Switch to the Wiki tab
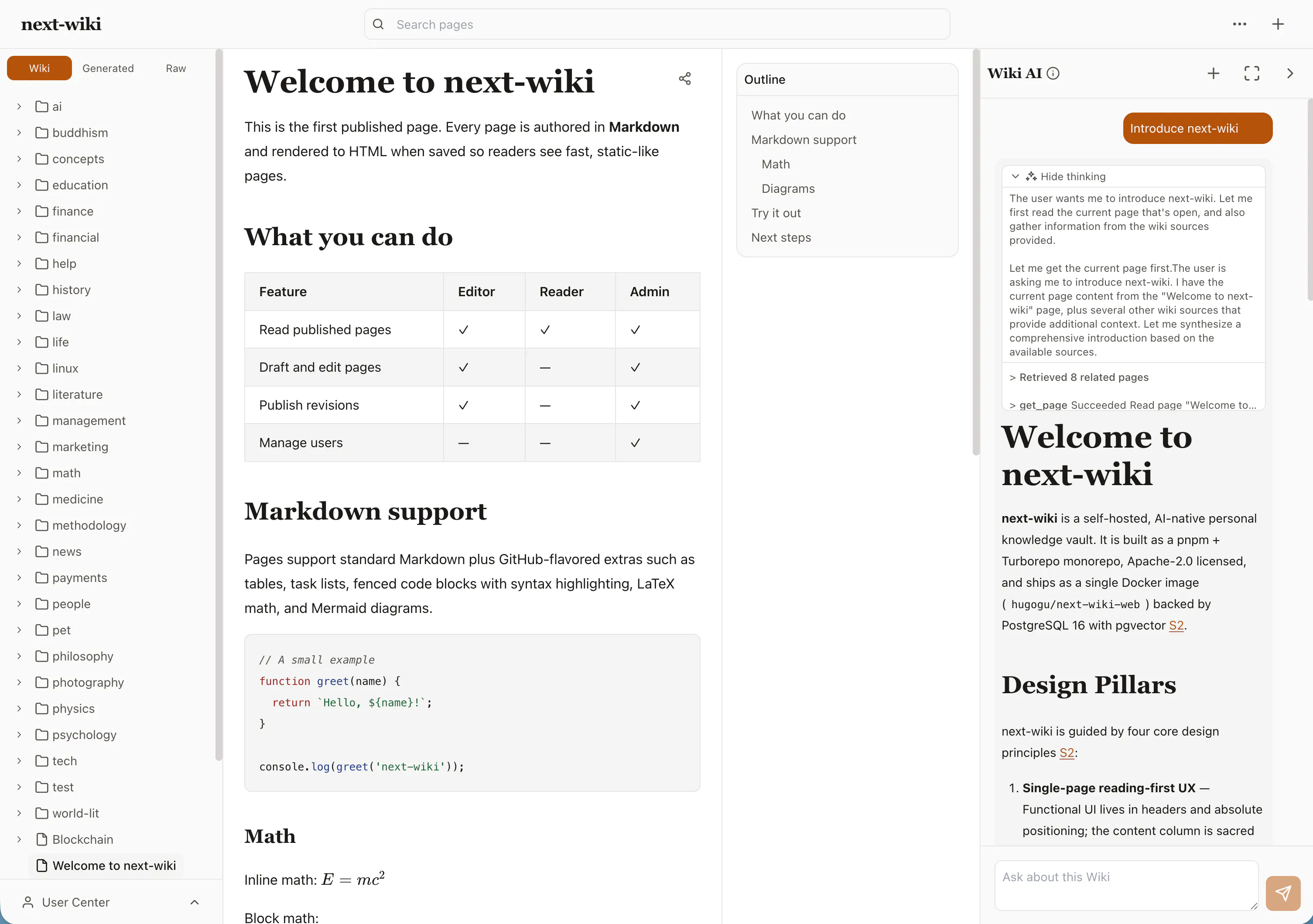The height and width of the screenshot is (924, 1313). click(39, 68)
